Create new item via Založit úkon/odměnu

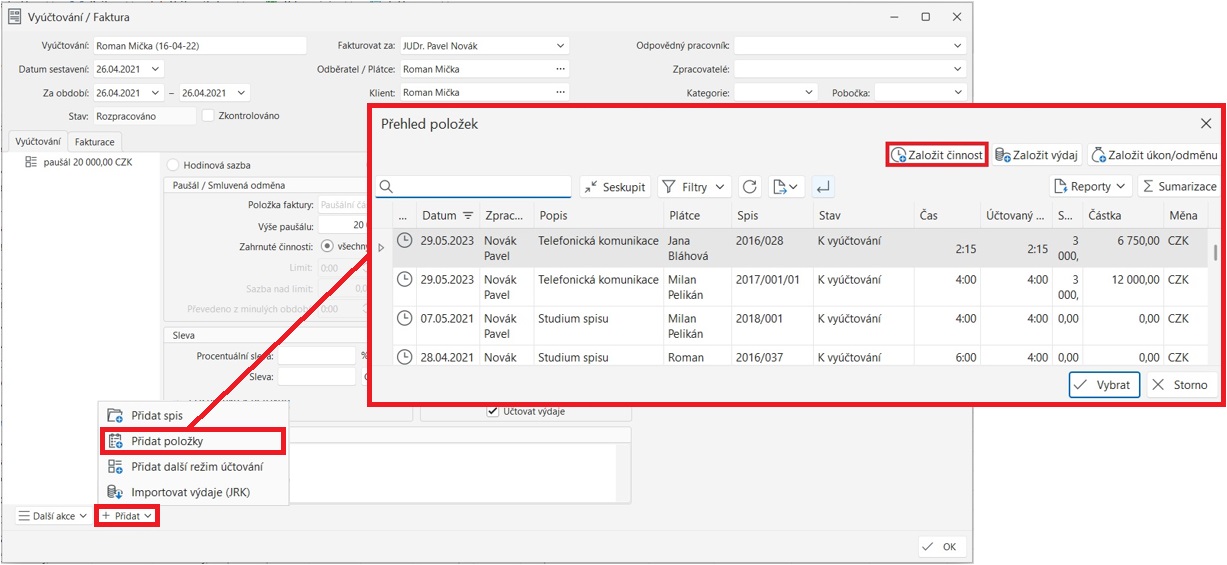click(x=1153, y=155)
